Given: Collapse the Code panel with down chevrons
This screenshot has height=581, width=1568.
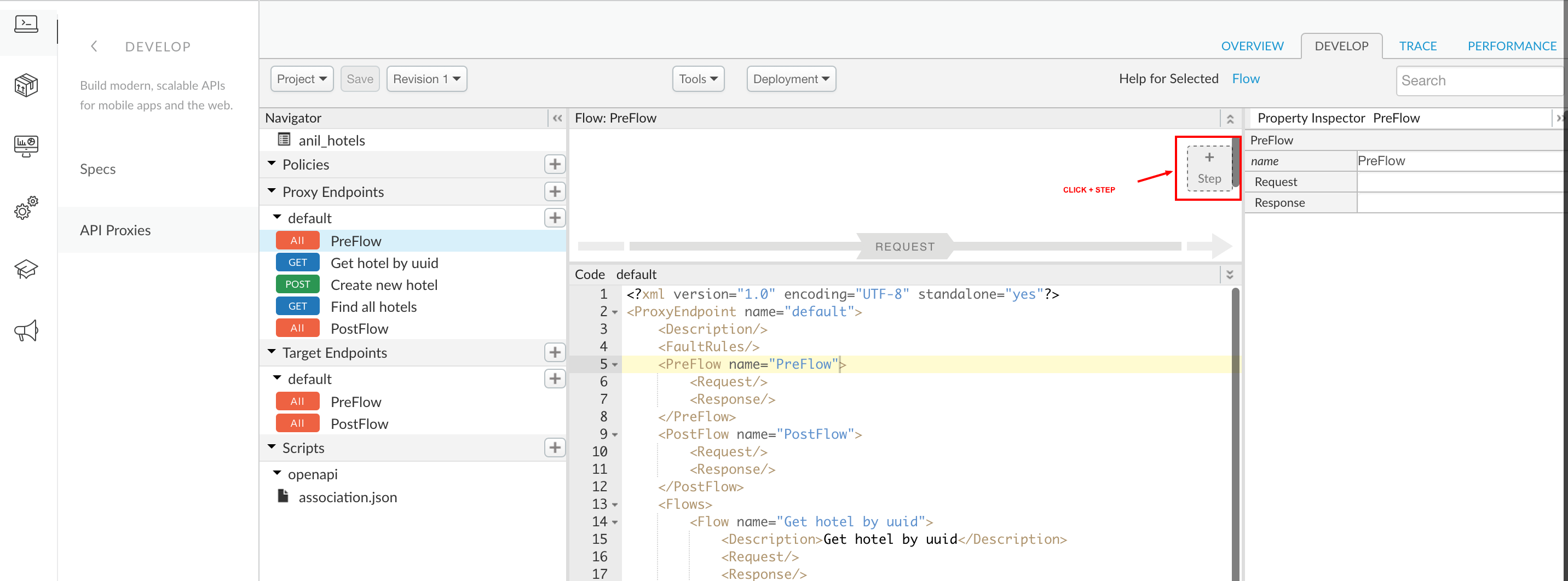Looking at the screenshot, I should (1230, 275).
